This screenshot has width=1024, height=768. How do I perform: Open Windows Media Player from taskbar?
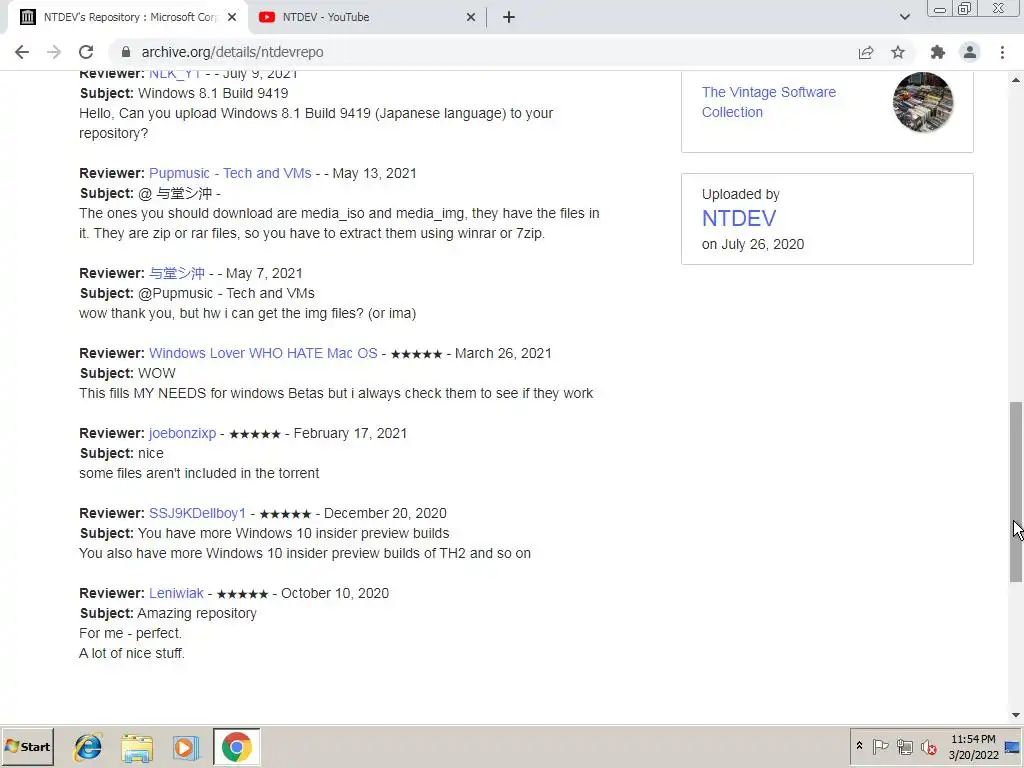click(x=185, y=747)
